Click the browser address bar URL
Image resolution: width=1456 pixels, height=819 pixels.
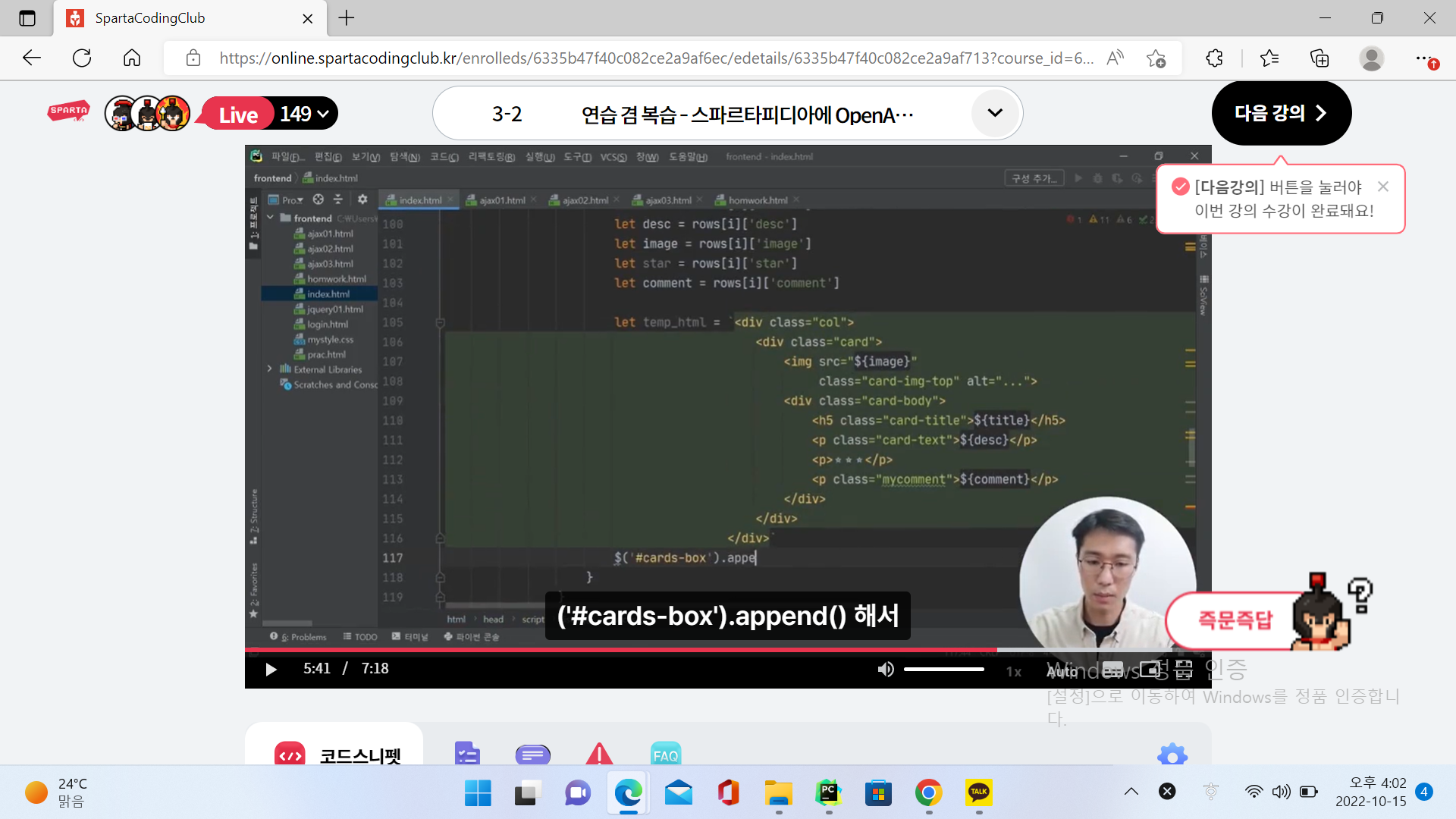tap(656, 58)
